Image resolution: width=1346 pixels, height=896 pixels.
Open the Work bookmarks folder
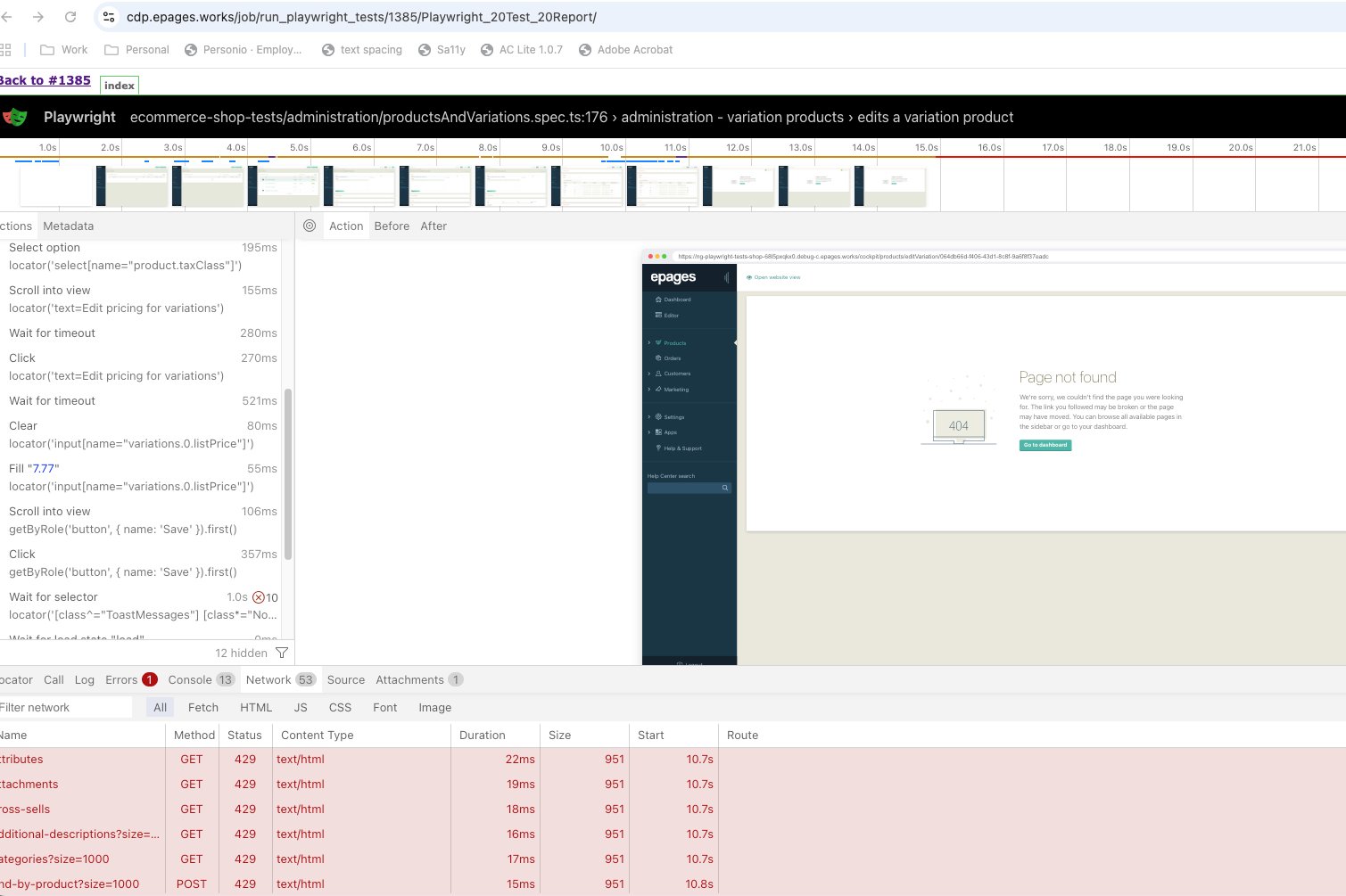[x=64, y=50]
